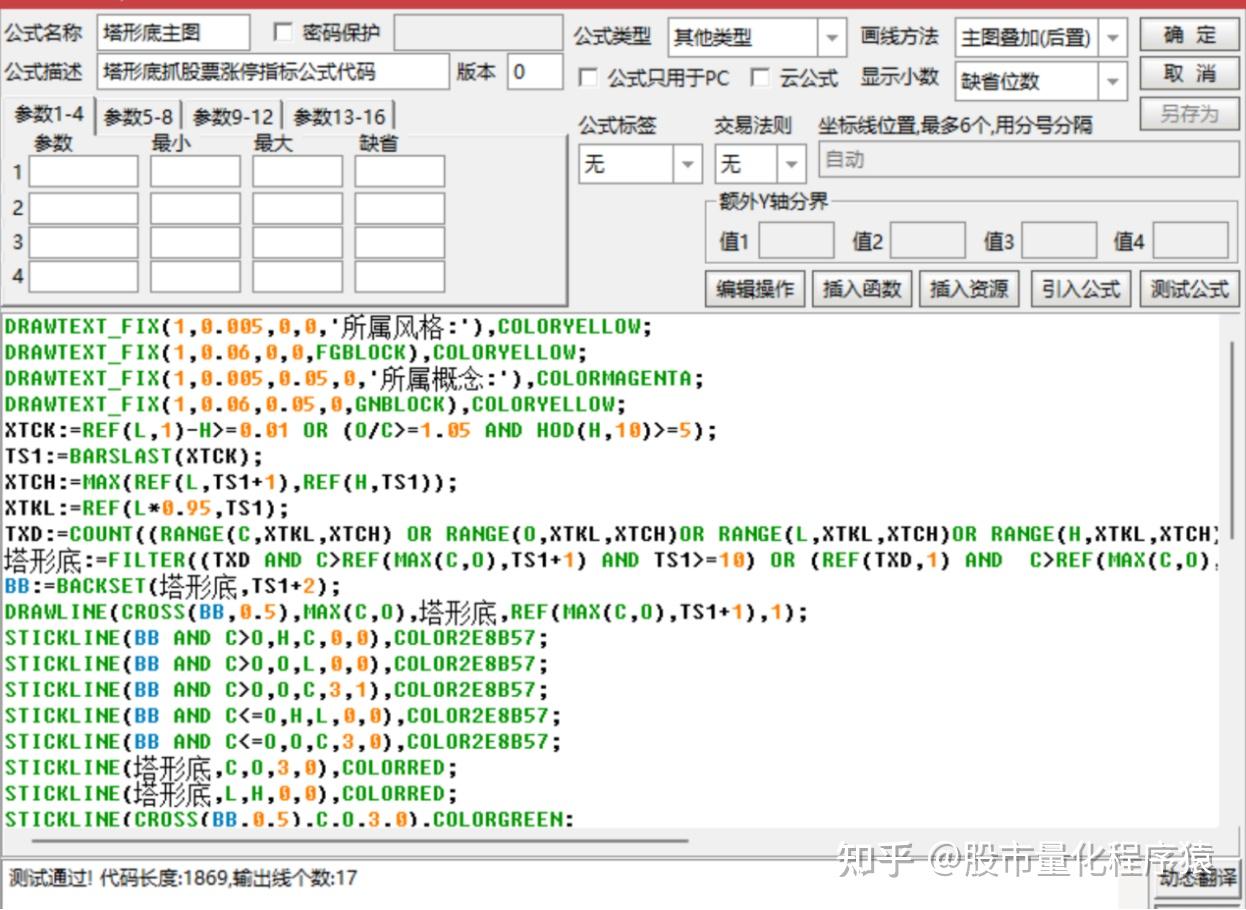Click the code line starting XTKL:=REF
The width and height of the screenshot is (1246, 910).
147,508
